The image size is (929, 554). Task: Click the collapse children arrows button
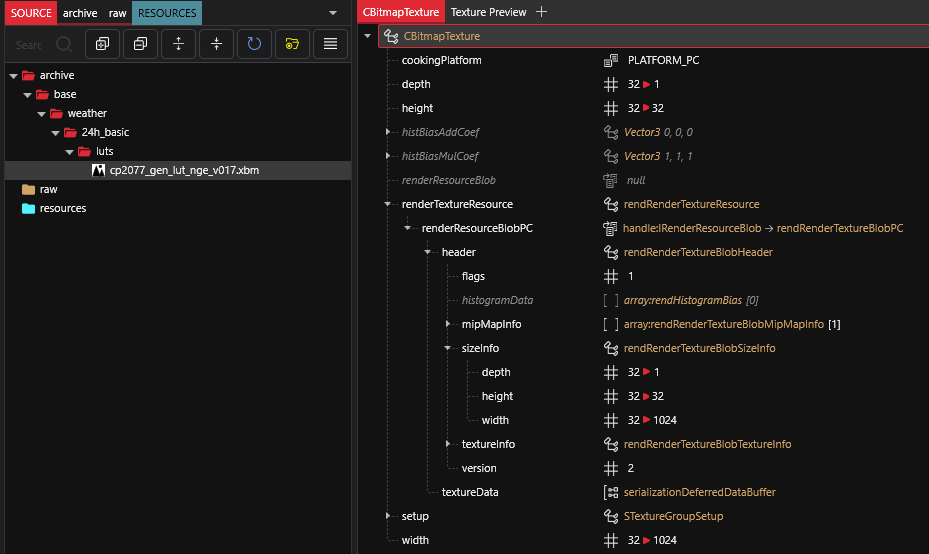tap(216, 44)
